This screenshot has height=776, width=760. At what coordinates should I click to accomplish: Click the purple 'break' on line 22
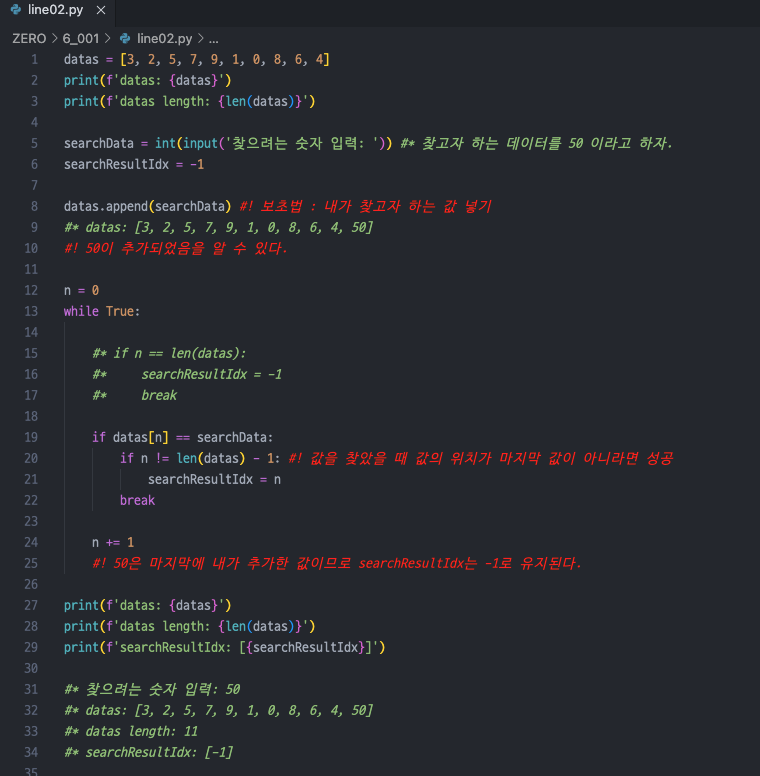click(x=137, y=500)
